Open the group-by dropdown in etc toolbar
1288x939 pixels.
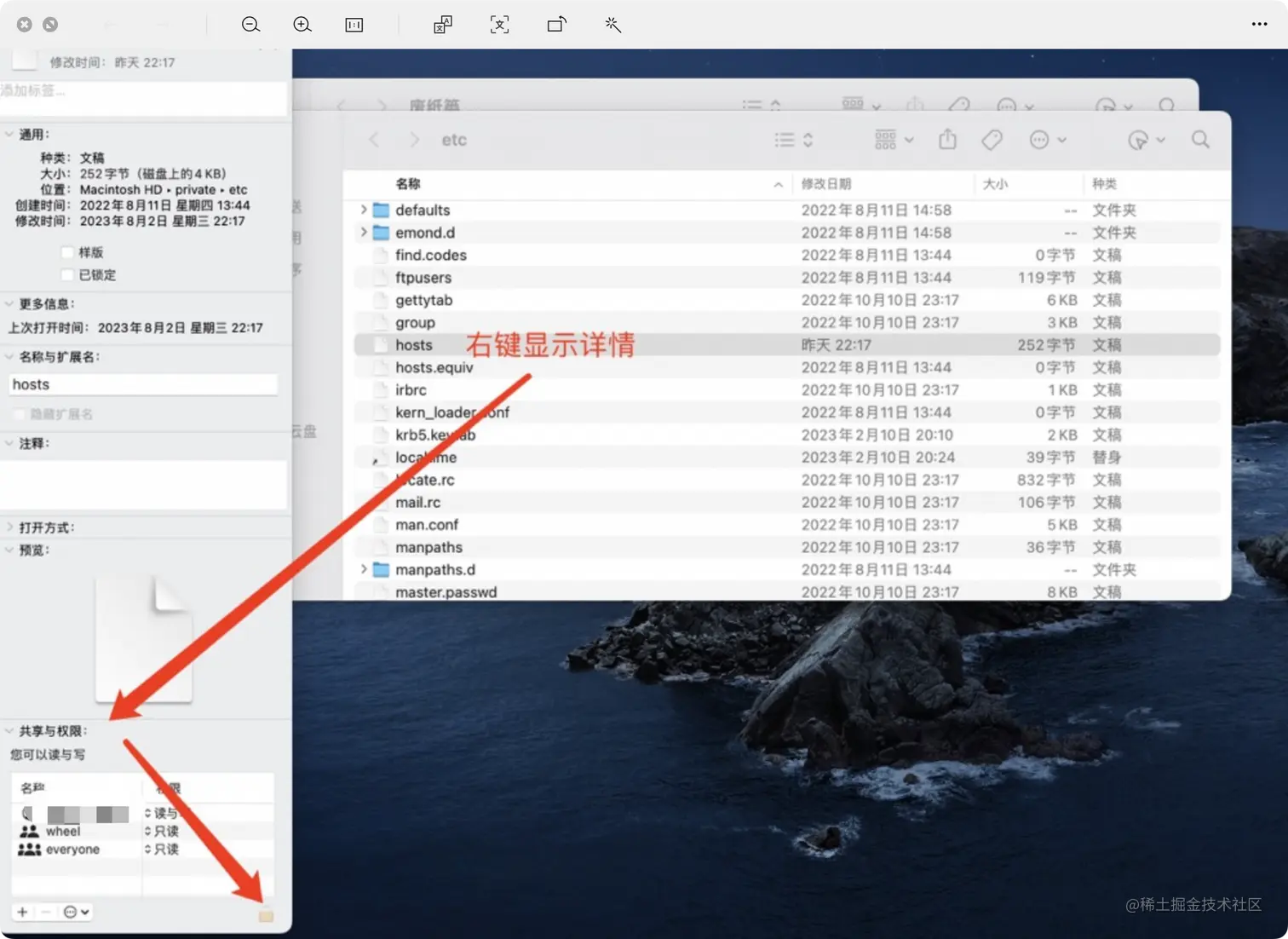coord(894,140)
